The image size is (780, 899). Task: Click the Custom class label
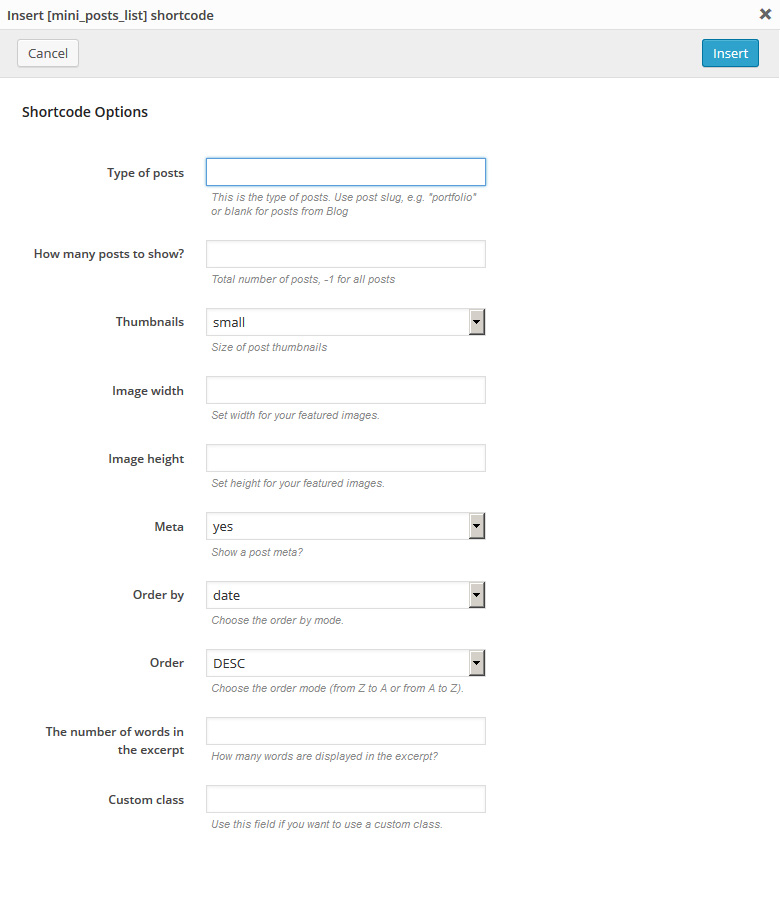coord(146,800)
